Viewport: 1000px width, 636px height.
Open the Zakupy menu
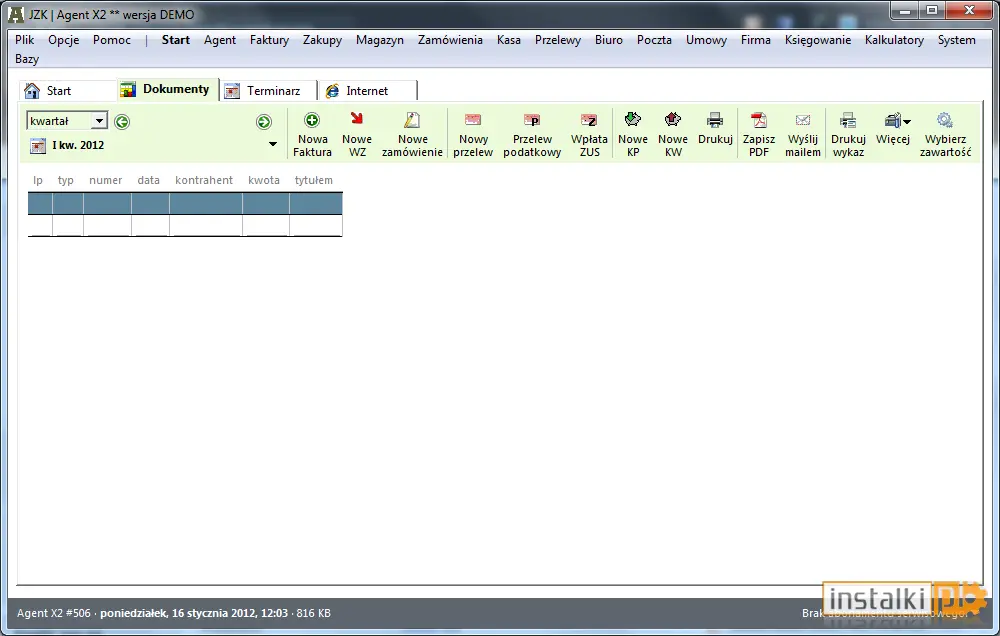pos(322,40)
